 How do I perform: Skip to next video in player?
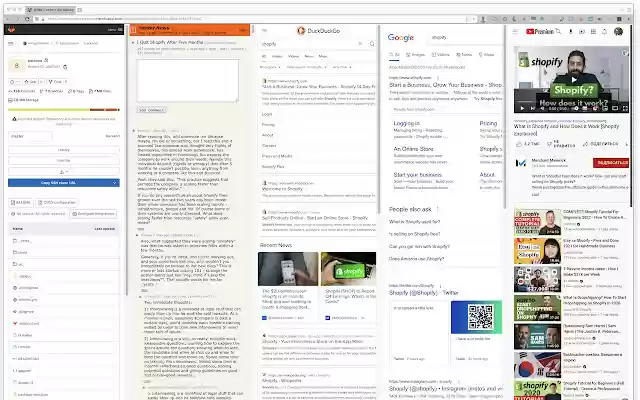point(532,109)
